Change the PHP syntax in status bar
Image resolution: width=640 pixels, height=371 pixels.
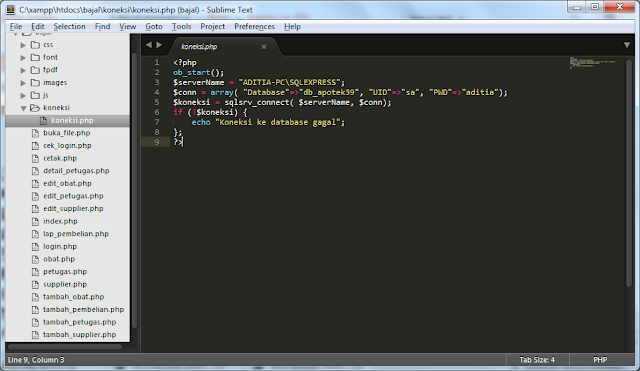click(x=600, y=360)
